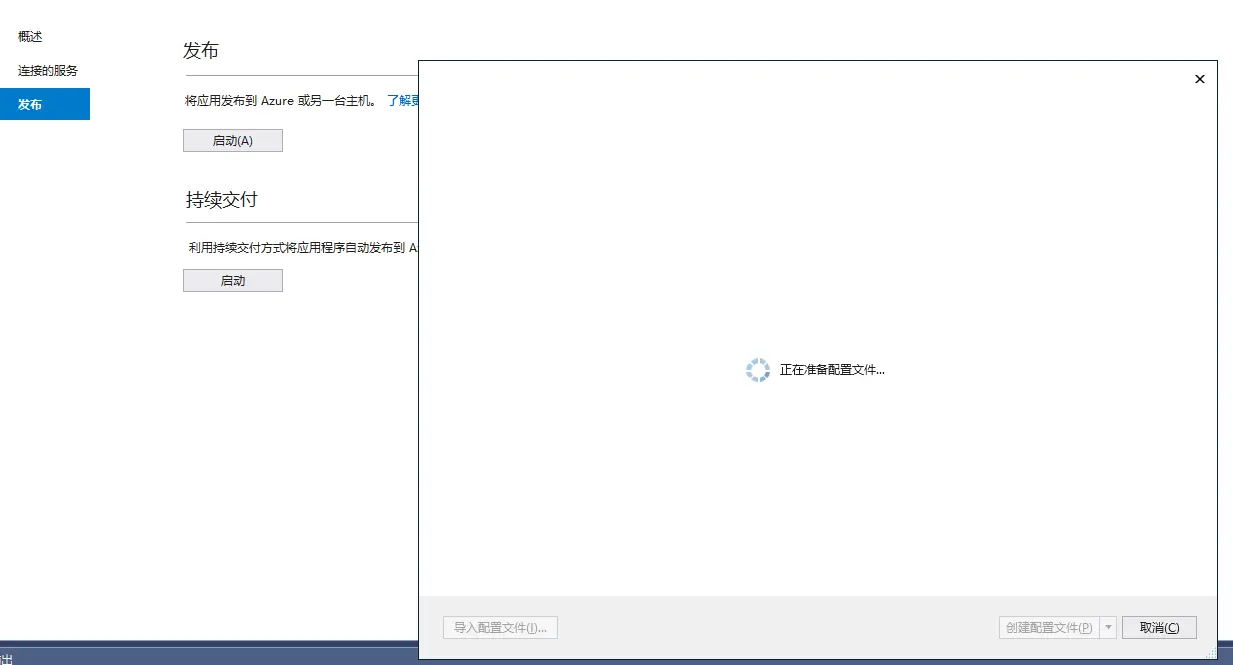Click 创建配置文件(P) to create a profile

click(x=1048, y=627)
